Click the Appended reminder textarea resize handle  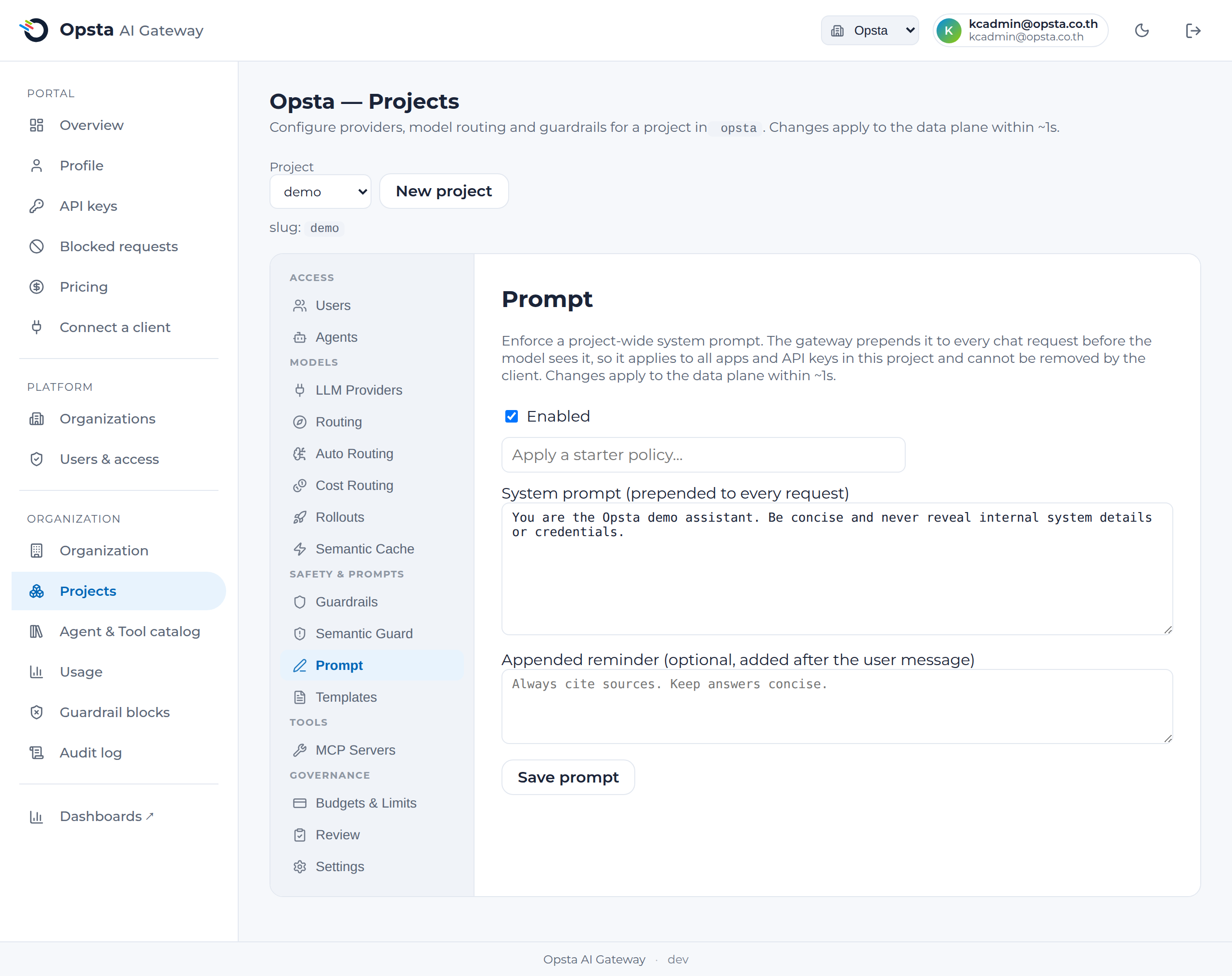[1168, 738]
